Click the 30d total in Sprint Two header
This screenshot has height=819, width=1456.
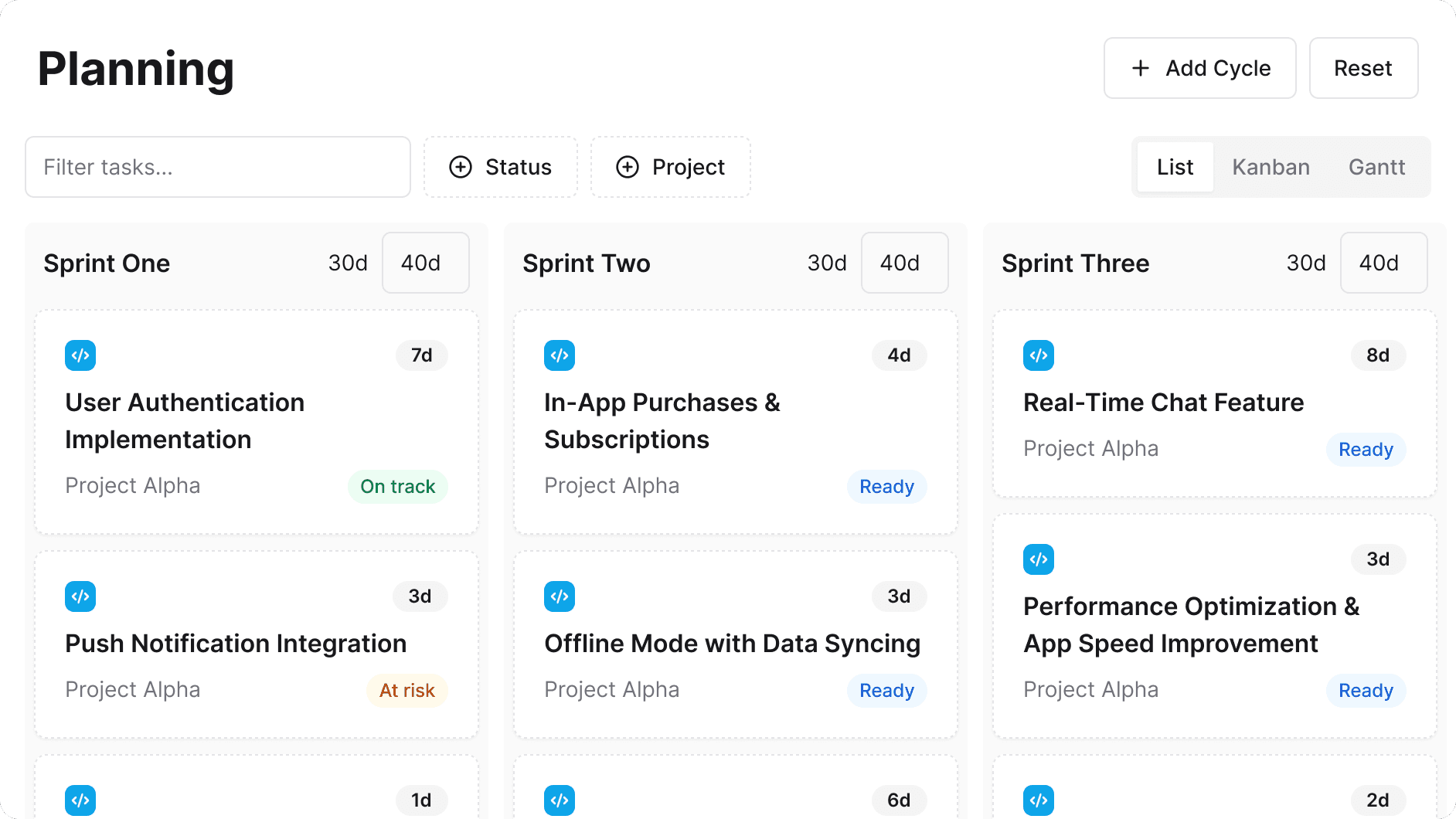tap(828, 263)
